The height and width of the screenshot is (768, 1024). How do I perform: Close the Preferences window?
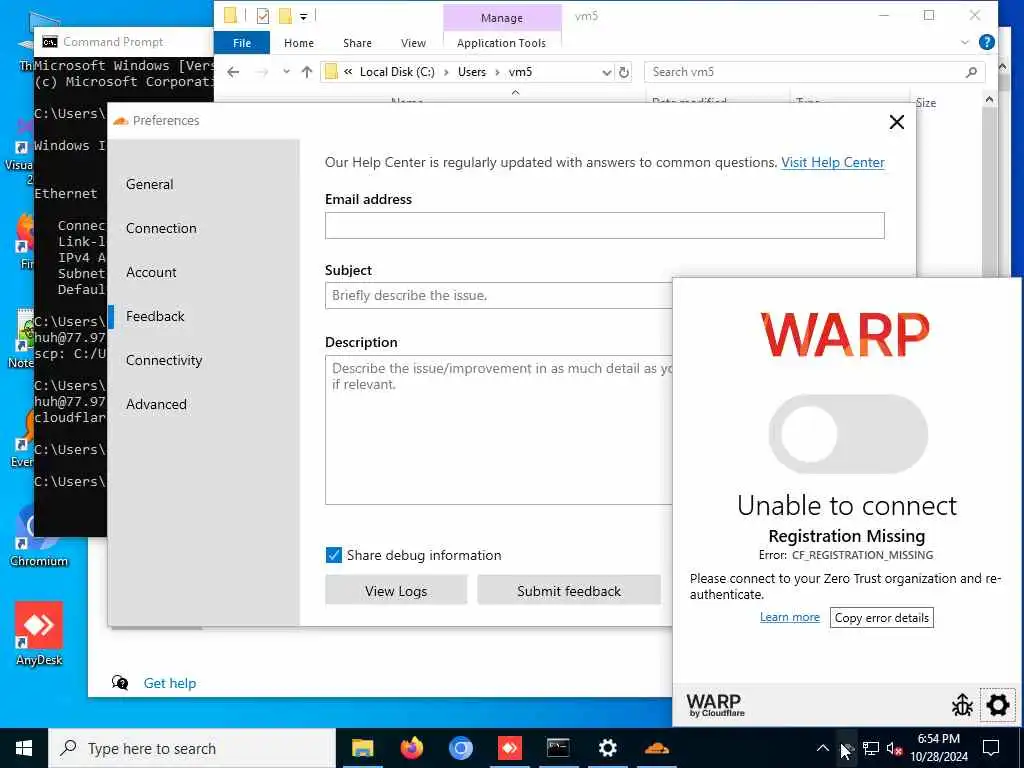897,122
